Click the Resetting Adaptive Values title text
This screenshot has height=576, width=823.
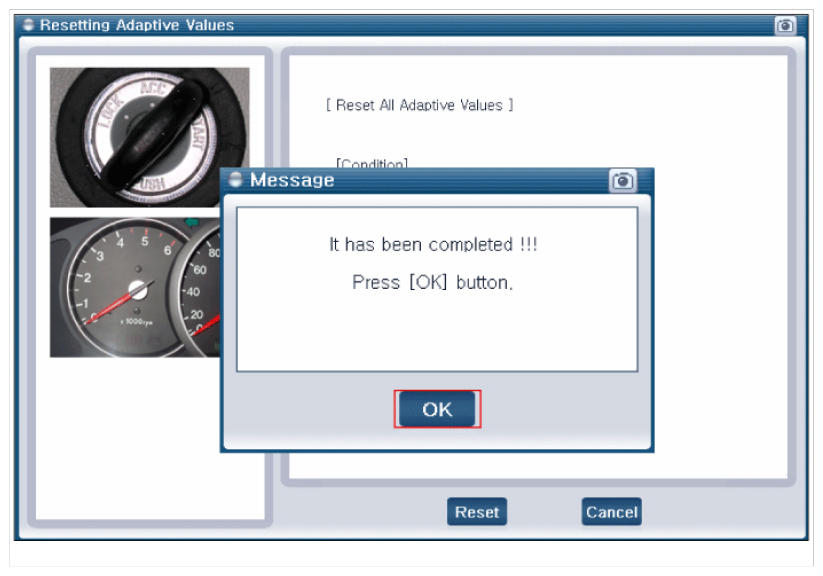(x=137, y=25)
